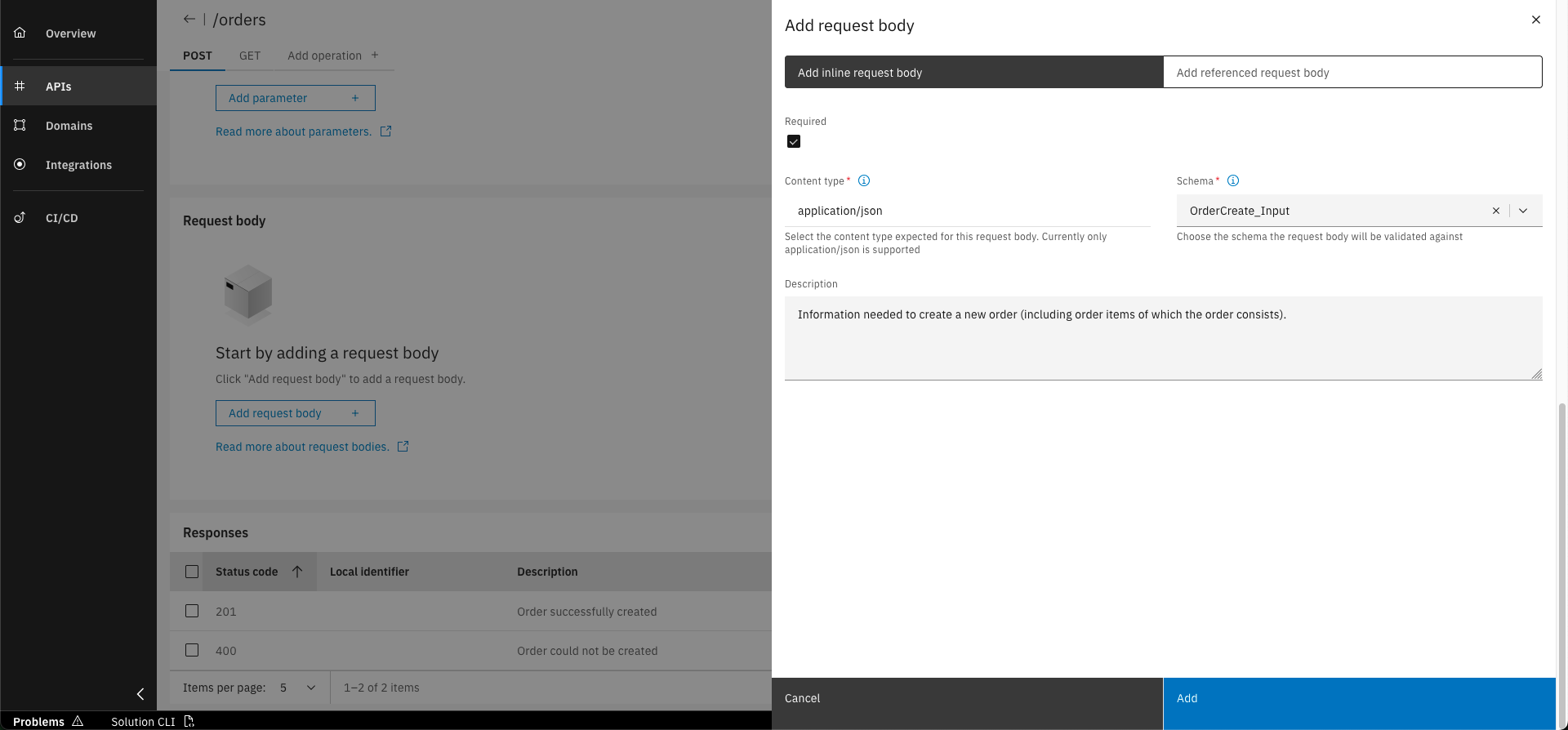Click the Add operation tab
This screenshot has width=1568, height=730.
(332, 56)
